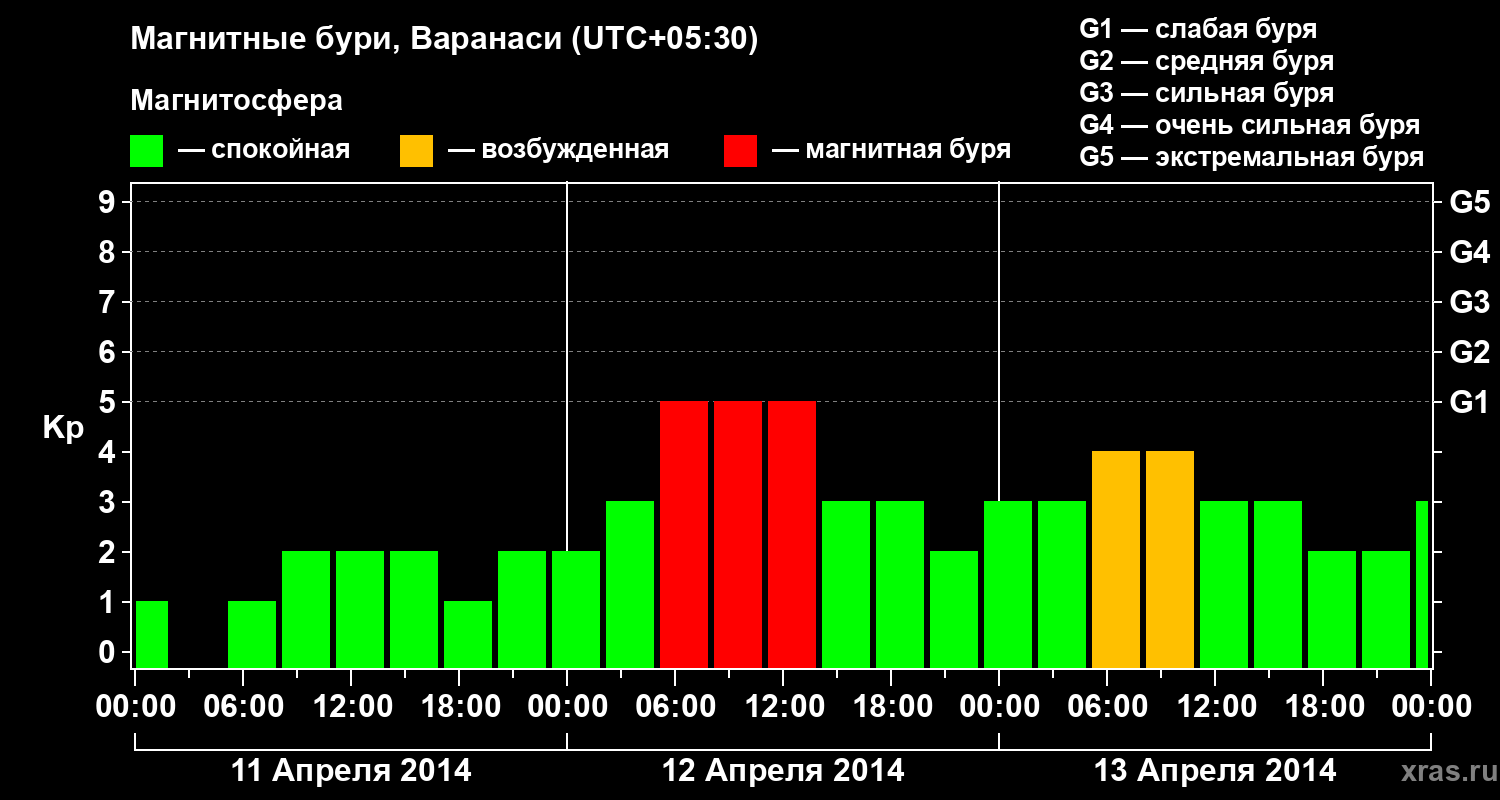Image resolution: width=1500 pixels, height=800 pixels.
Task: Click the 'G4' right-axis storm level label
Action: point(1469,252)
